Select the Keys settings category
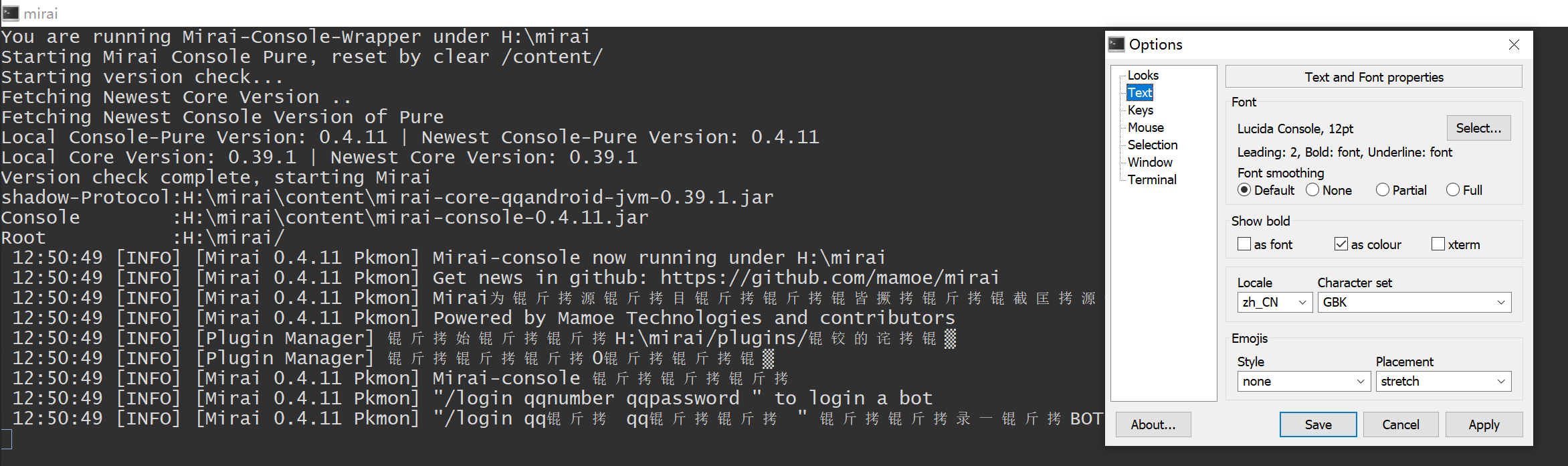This screenshot has height=466, width=1568. 1140,110
